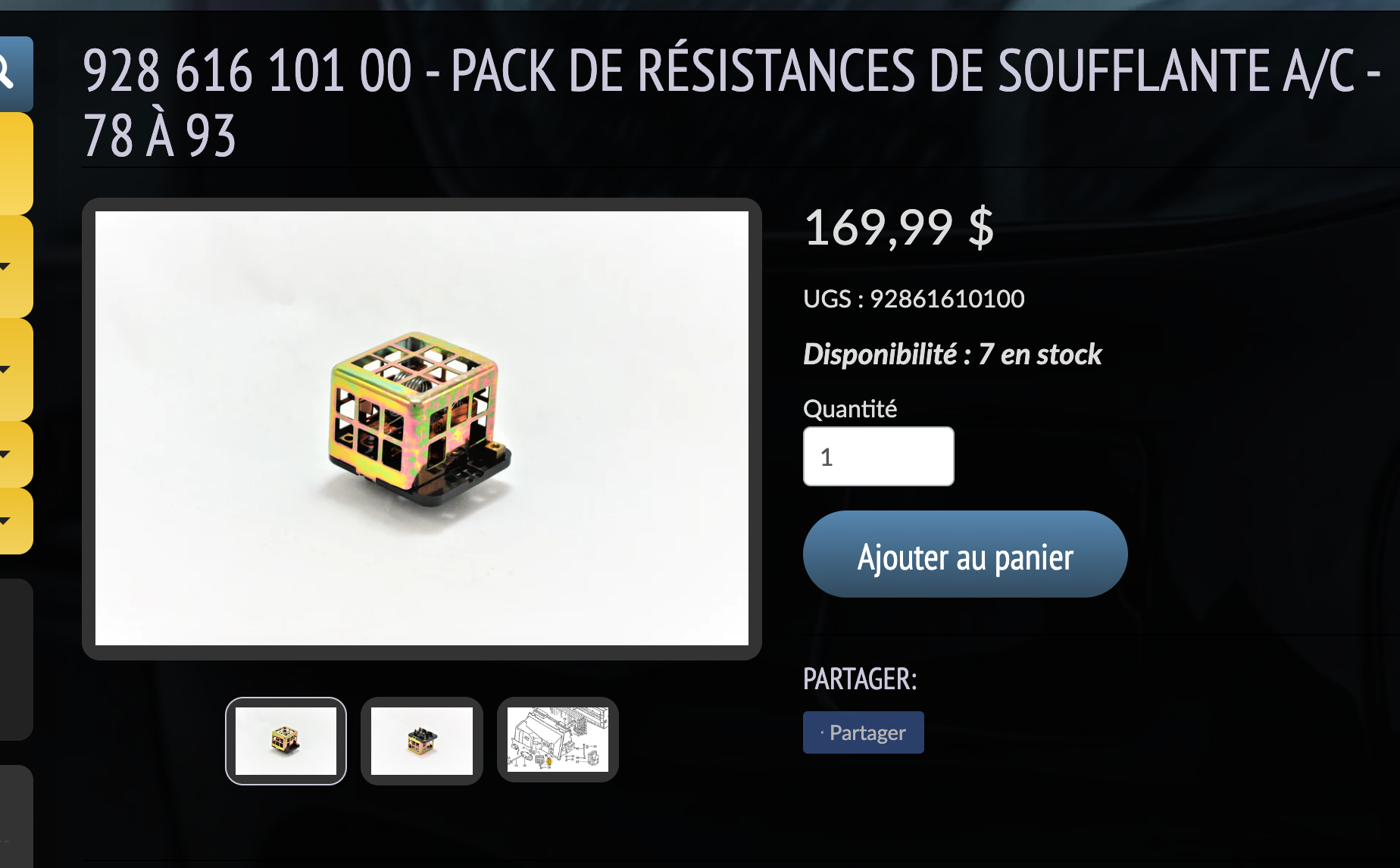Click the Disponibilité 7 en stock line
The image size is (1400, 868).
pos(952,354)
